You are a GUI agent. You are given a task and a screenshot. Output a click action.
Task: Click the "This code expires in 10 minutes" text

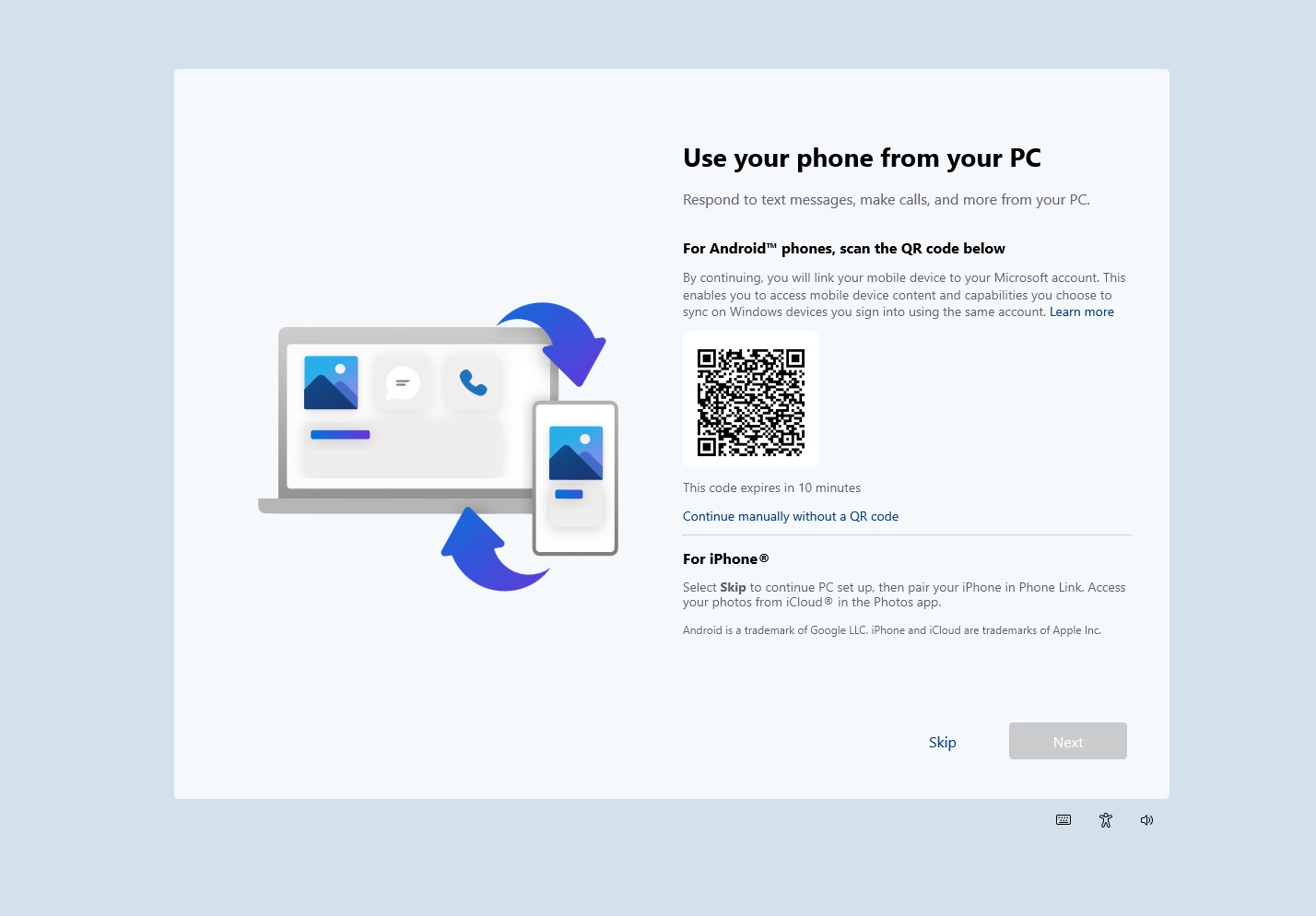771,488
